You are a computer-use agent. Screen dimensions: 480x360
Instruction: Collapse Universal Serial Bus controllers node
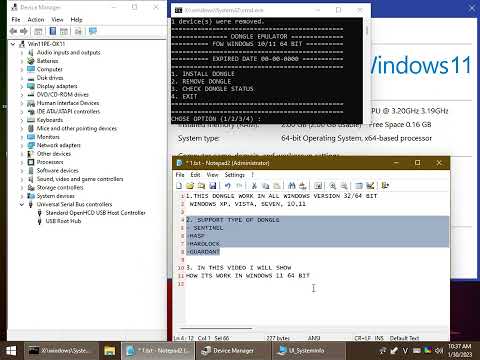point(22,204)
